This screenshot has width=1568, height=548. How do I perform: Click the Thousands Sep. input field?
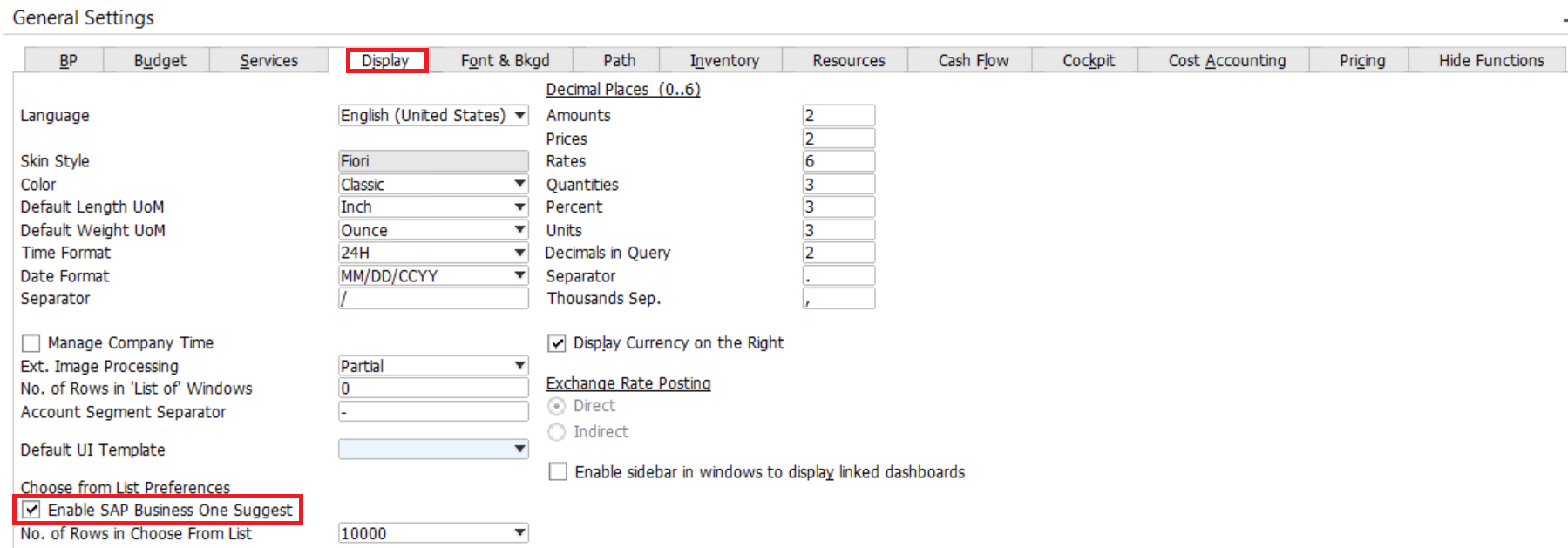tap(838, 299)
